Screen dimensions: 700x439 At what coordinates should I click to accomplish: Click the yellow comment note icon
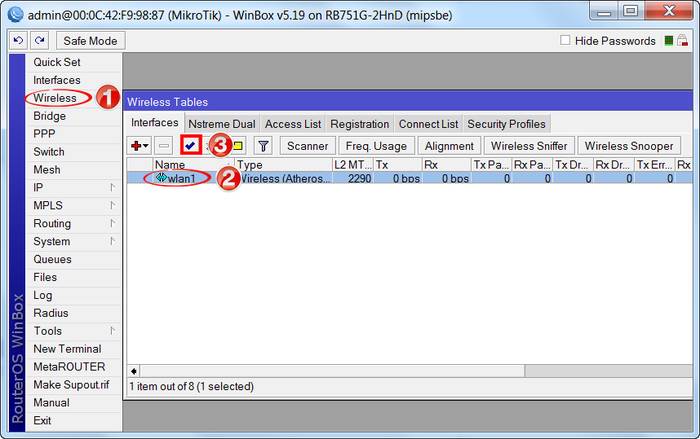tap(238, 146)
